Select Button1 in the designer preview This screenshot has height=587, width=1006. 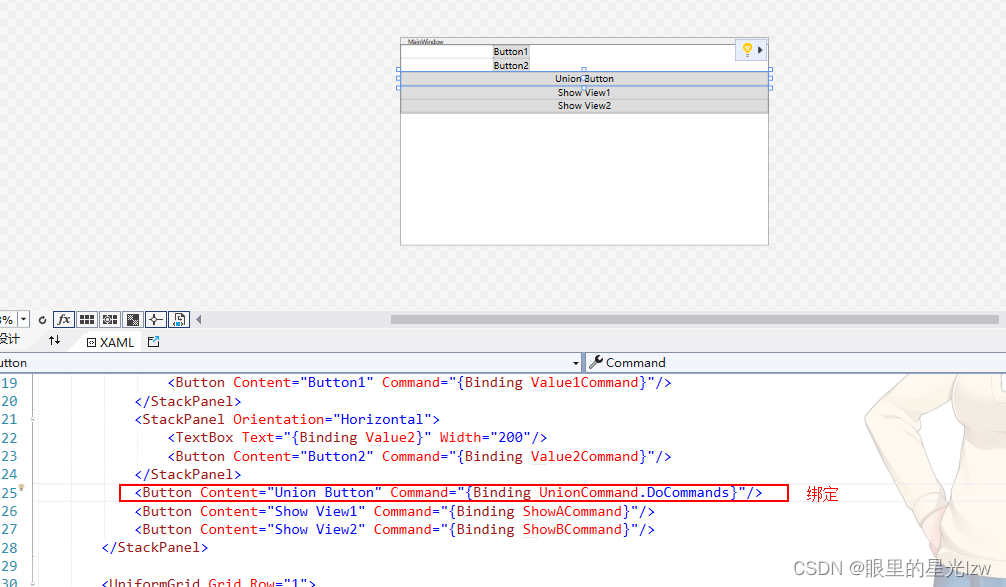511,51
